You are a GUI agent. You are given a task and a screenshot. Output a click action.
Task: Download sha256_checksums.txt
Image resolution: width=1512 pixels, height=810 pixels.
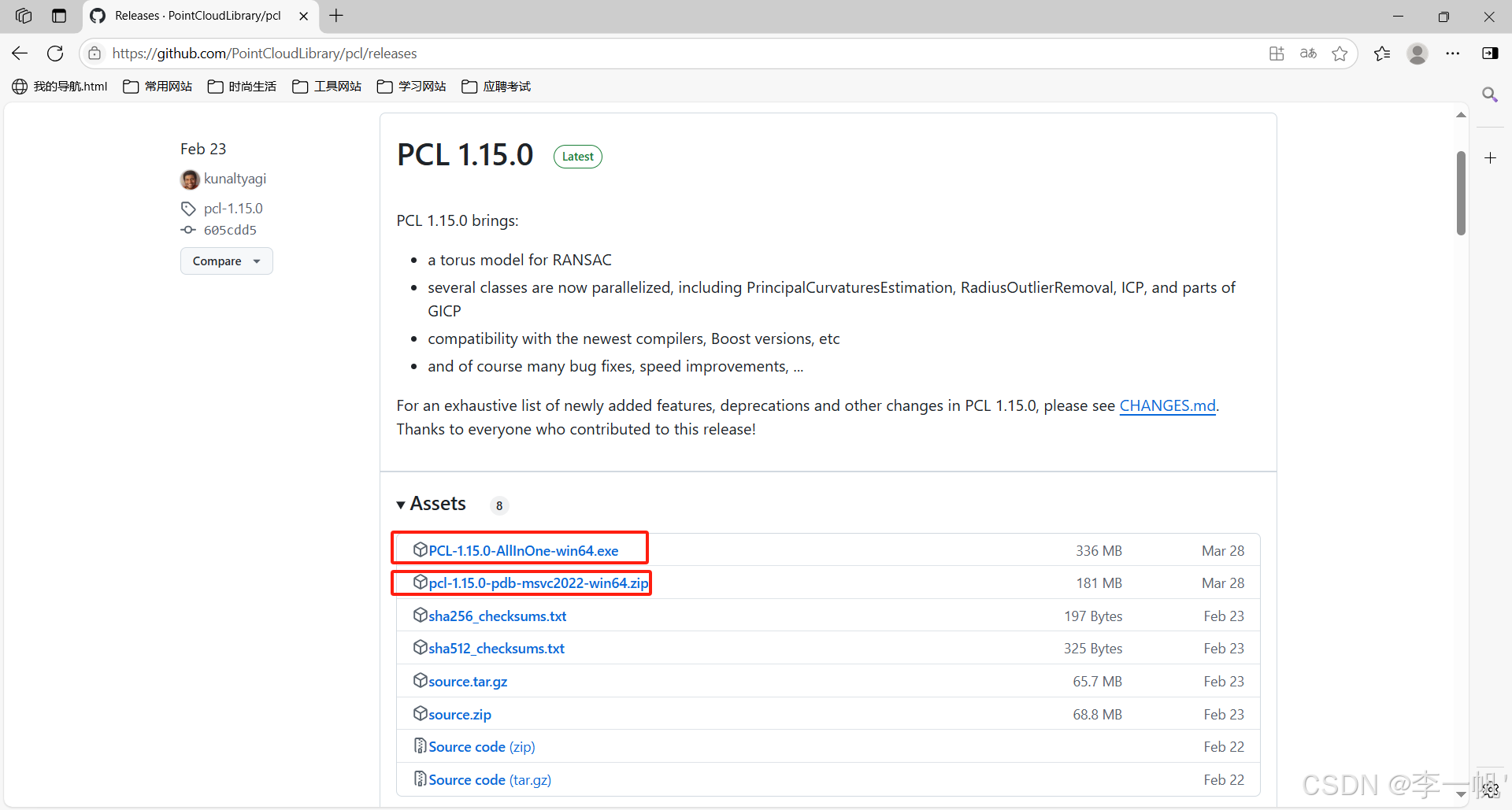[x=498, y=616]
